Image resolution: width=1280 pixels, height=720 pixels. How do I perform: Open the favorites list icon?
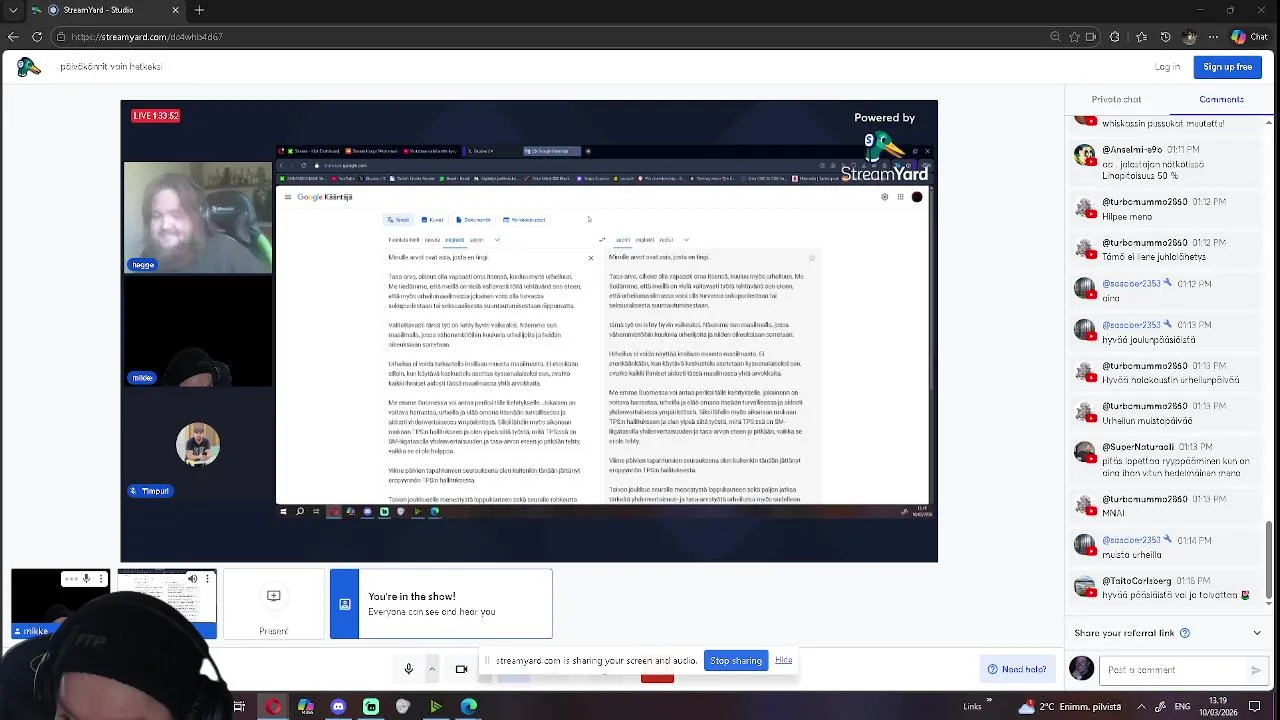point(1141,37)
